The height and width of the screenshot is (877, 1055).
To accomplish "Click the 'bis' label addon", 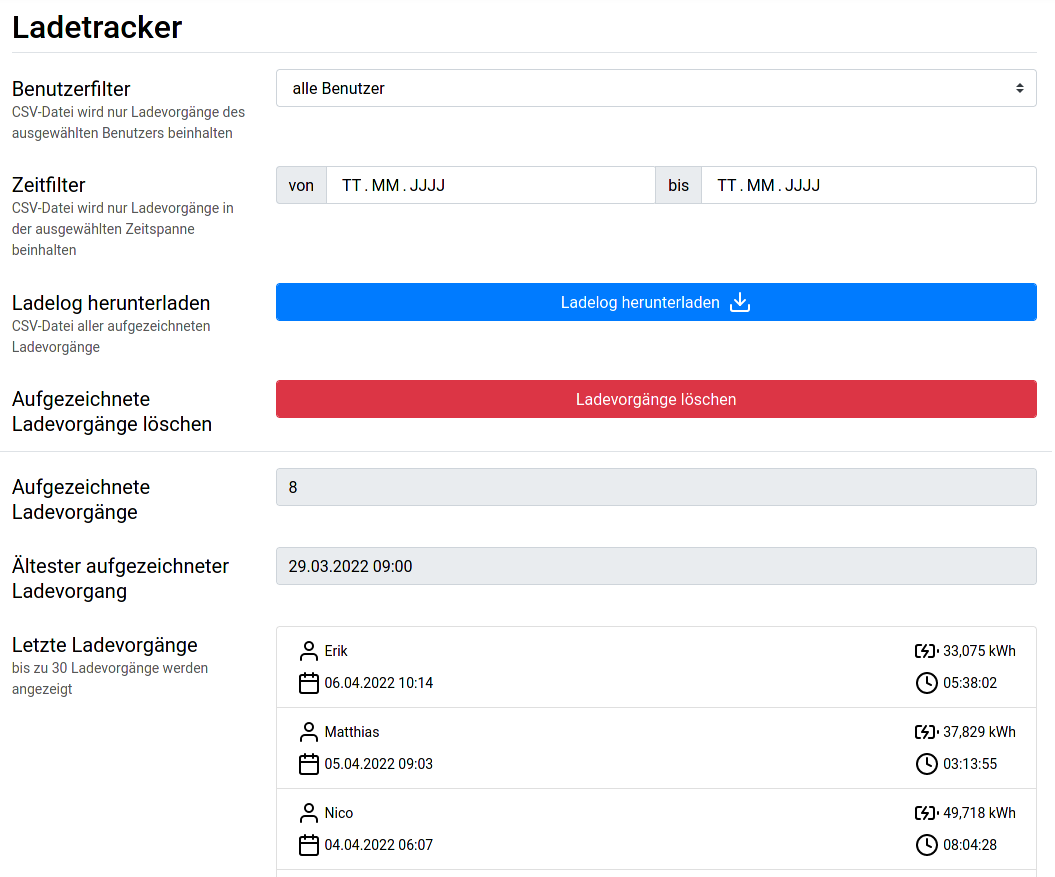I will click(x=678, y=185).
